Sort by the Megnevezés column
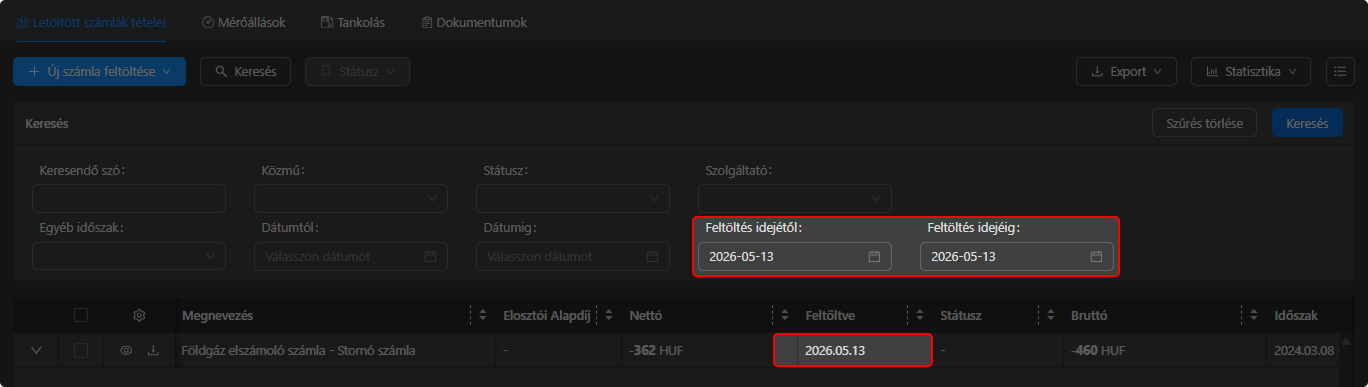 pos(483,315)
